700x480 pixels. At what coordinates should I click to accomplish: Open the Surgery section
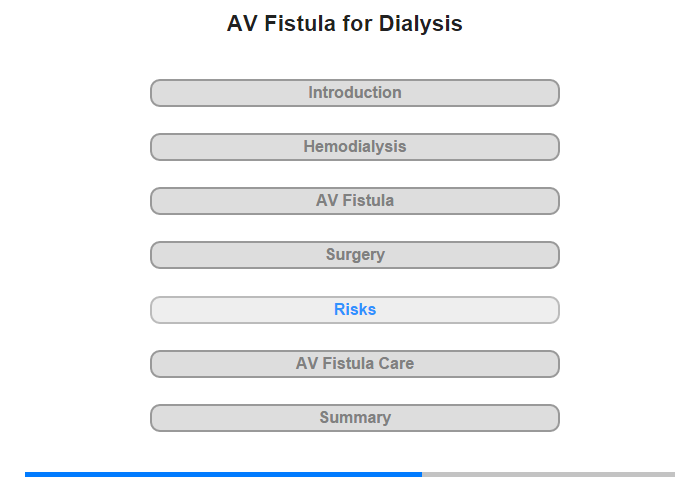[354, 255]
